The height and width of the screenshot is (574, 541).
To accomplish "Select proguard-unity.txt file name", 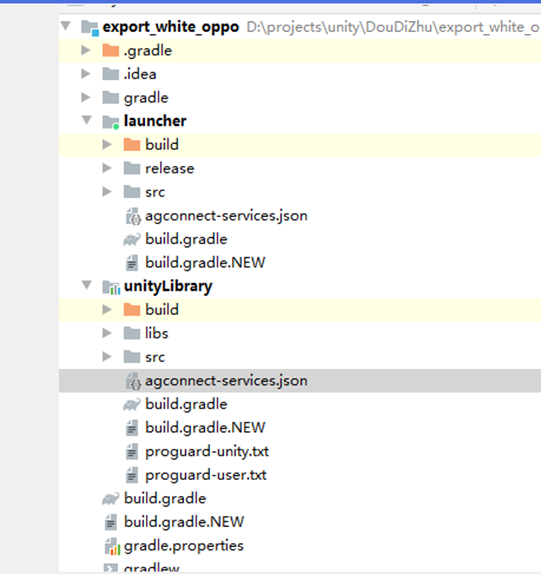I will [x=207, y=452].
